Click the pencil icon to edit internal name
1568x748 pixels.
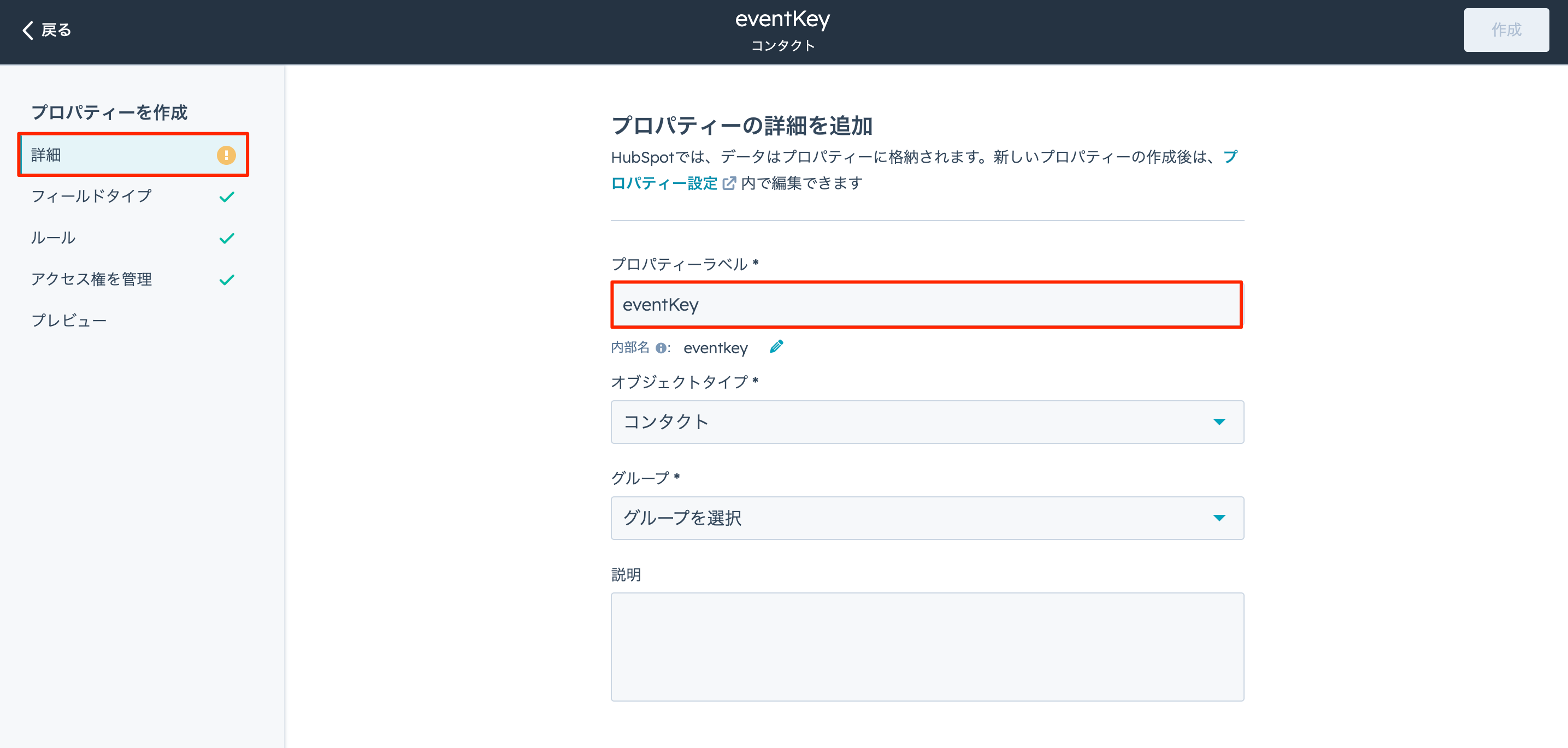point(776,347)
